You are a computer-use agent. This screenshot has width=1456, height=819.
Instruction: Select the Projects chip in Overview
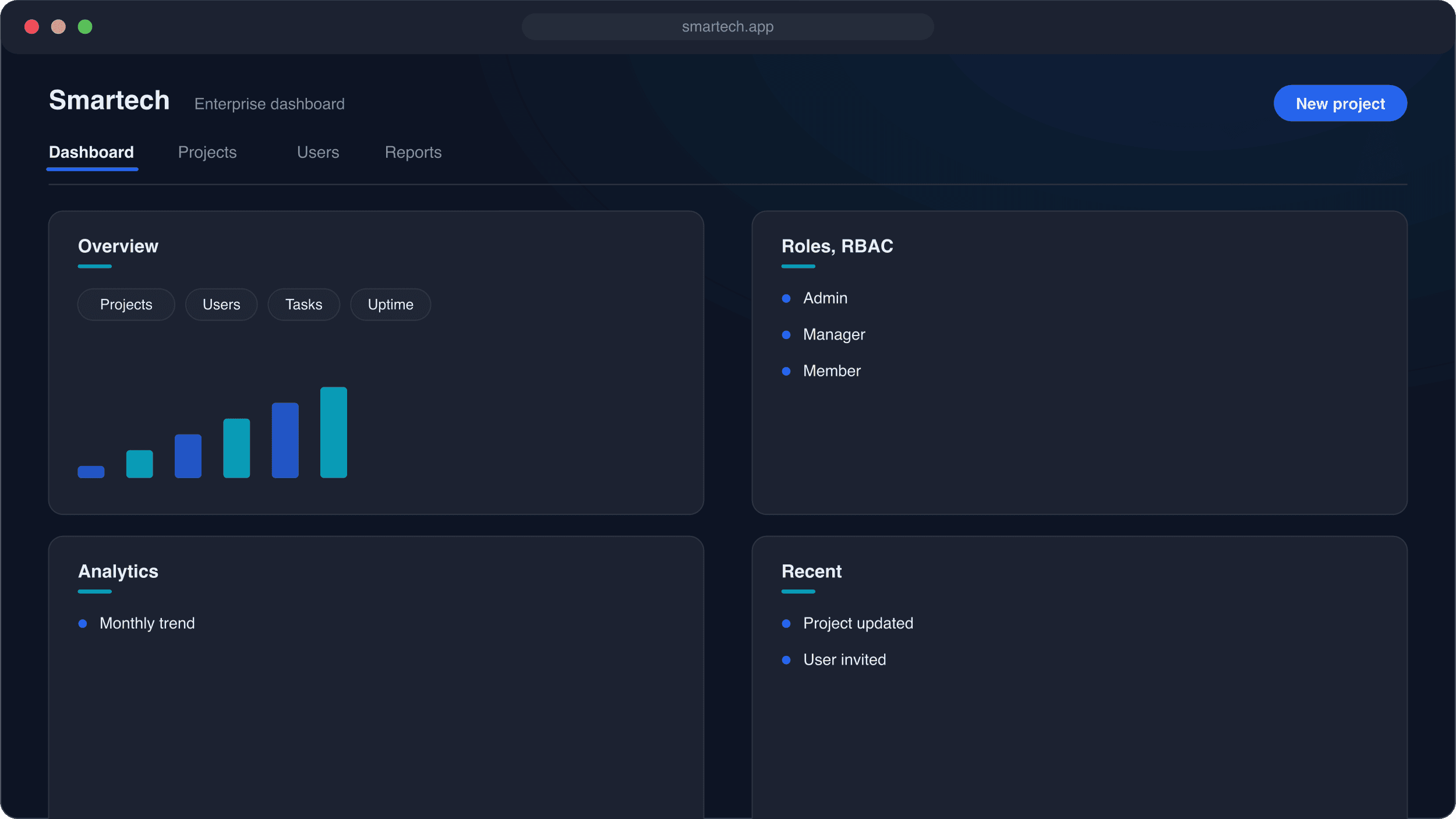coord(126,305)
